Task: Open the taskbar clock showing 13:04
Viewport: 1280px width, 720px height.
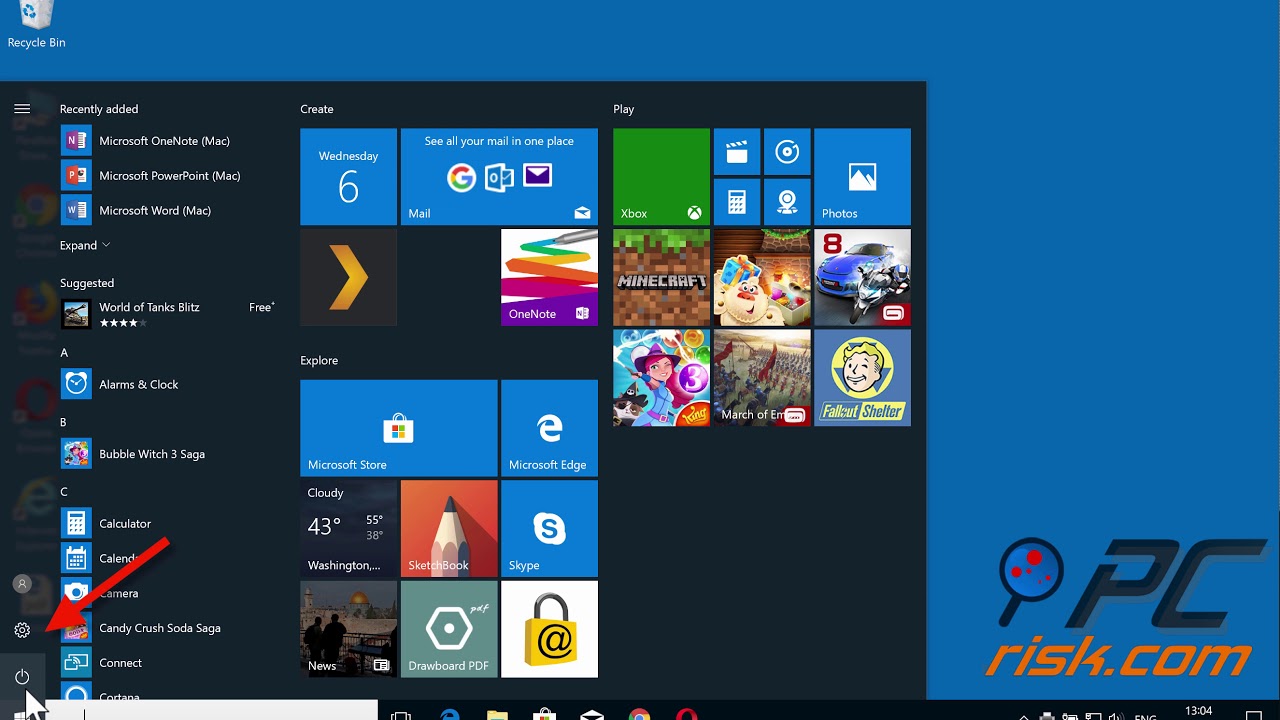Action: (1198, 712)
